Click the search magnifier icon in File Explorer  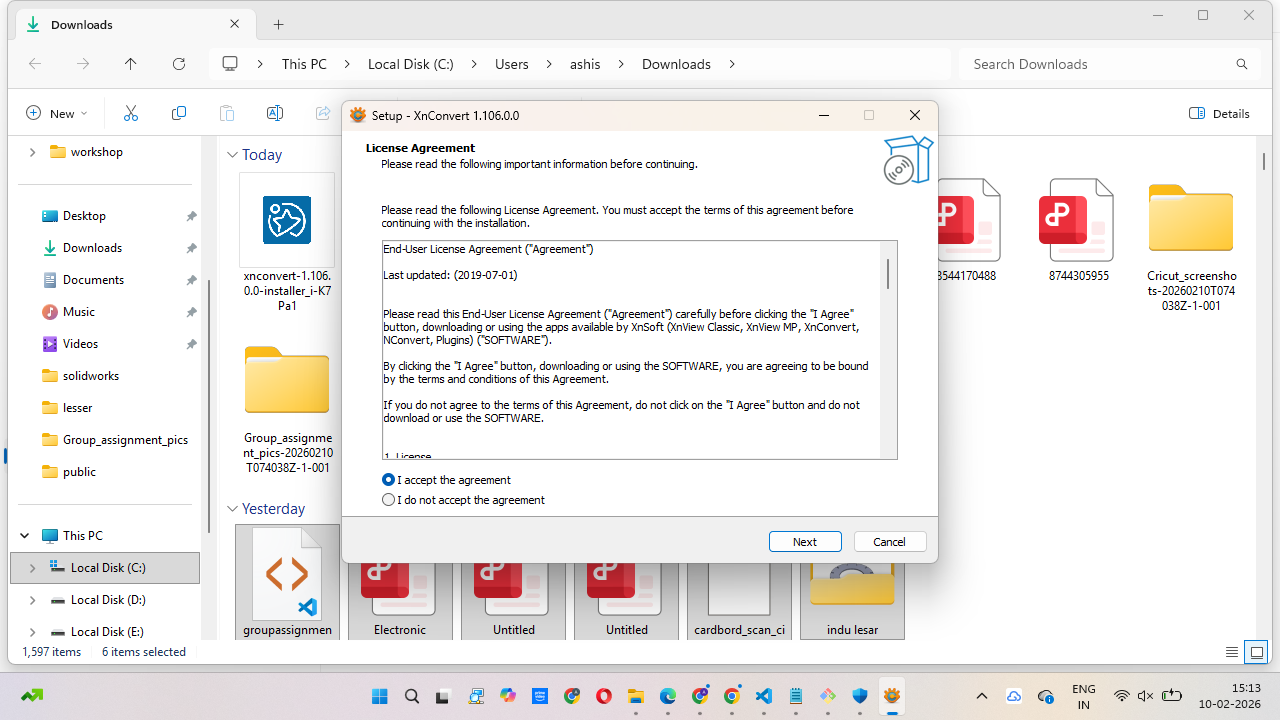pos(1242,64)
